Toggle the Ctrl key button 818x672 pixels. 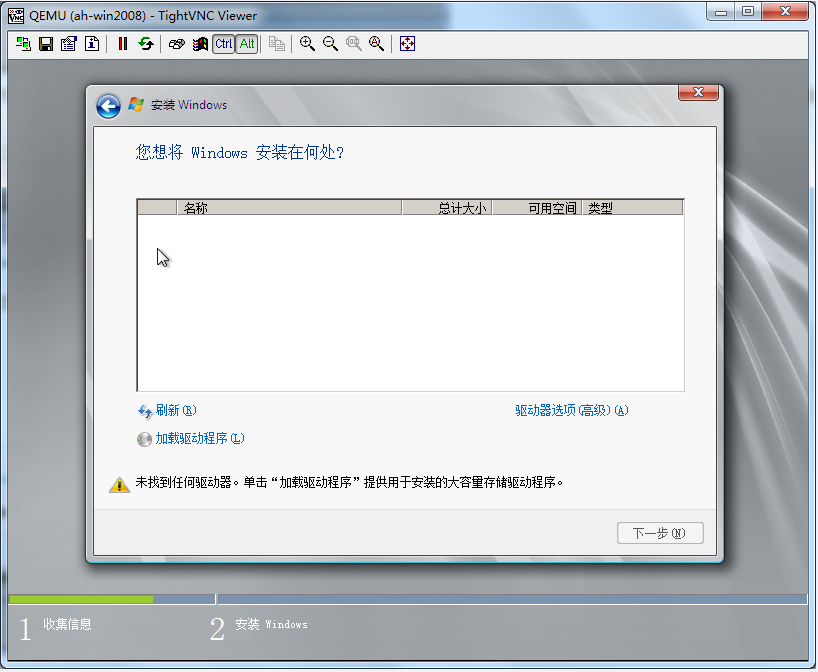223,44
